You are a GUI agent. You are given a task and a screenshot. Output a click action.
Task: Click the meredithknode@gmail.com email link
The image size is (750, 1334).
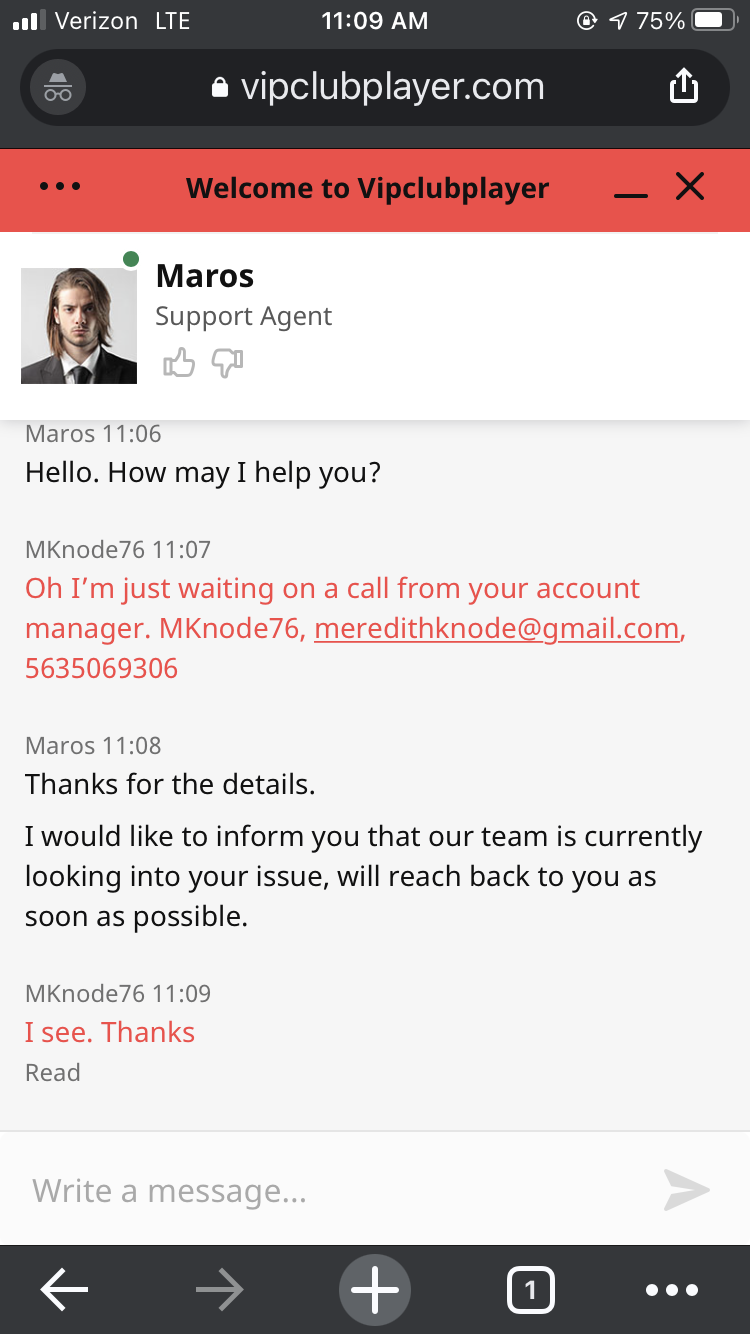click(497, 629)
